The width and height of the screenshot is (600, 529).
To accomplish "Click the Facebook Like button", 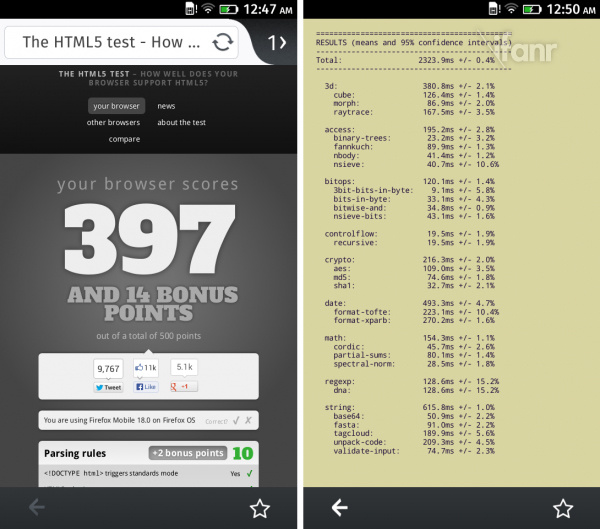I will pyautogui.click(x=146, y=387).
